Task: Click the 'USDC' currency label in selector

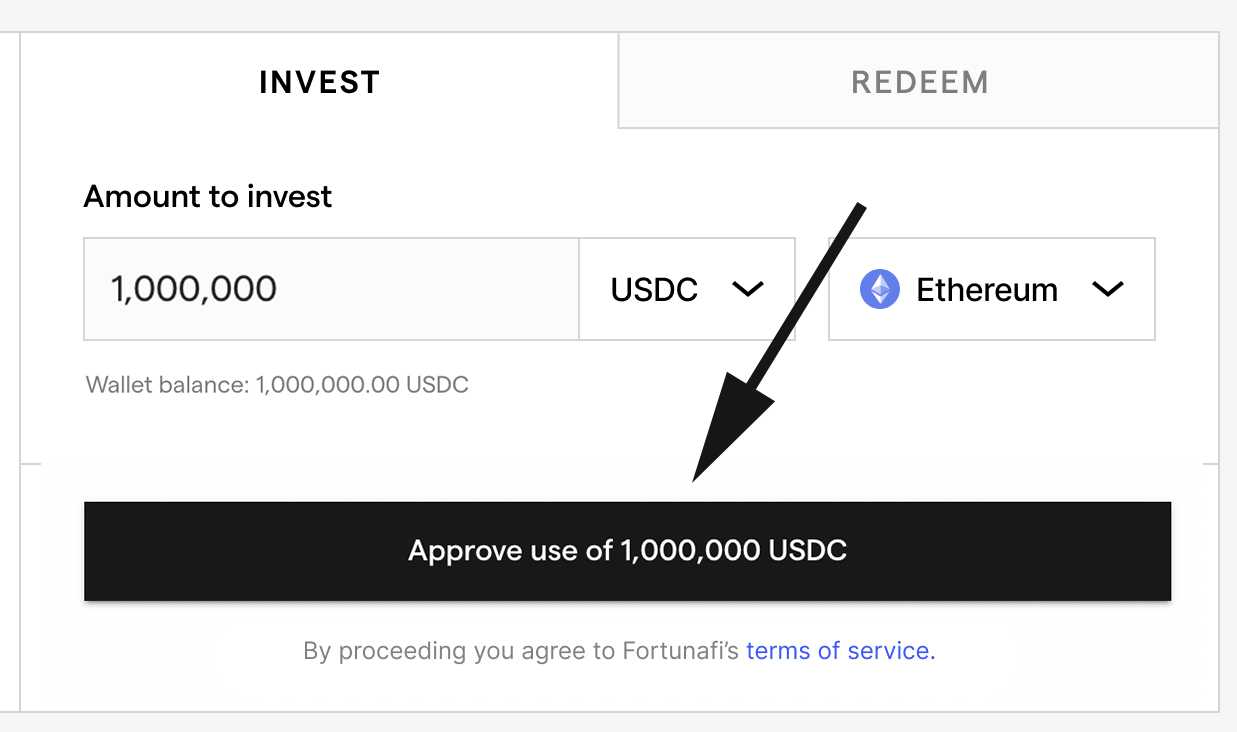Action: (x=654, y=289)
